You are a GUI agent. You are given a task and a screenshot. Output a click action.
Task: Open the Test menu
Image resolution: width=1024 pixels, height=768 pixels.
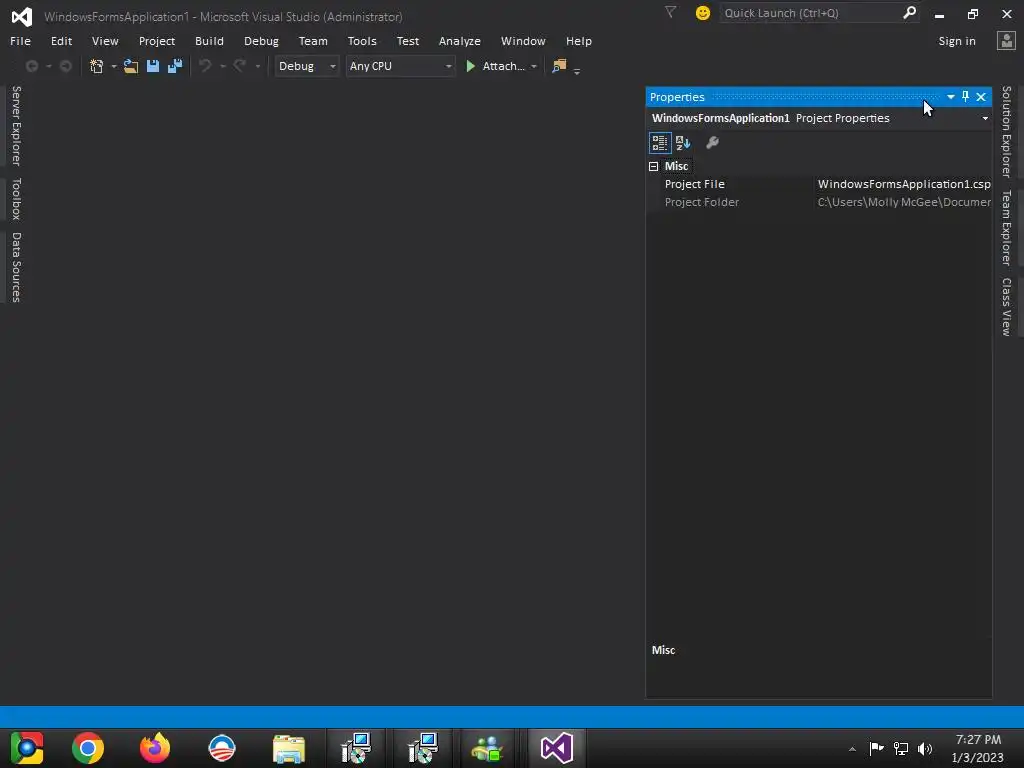408,40
